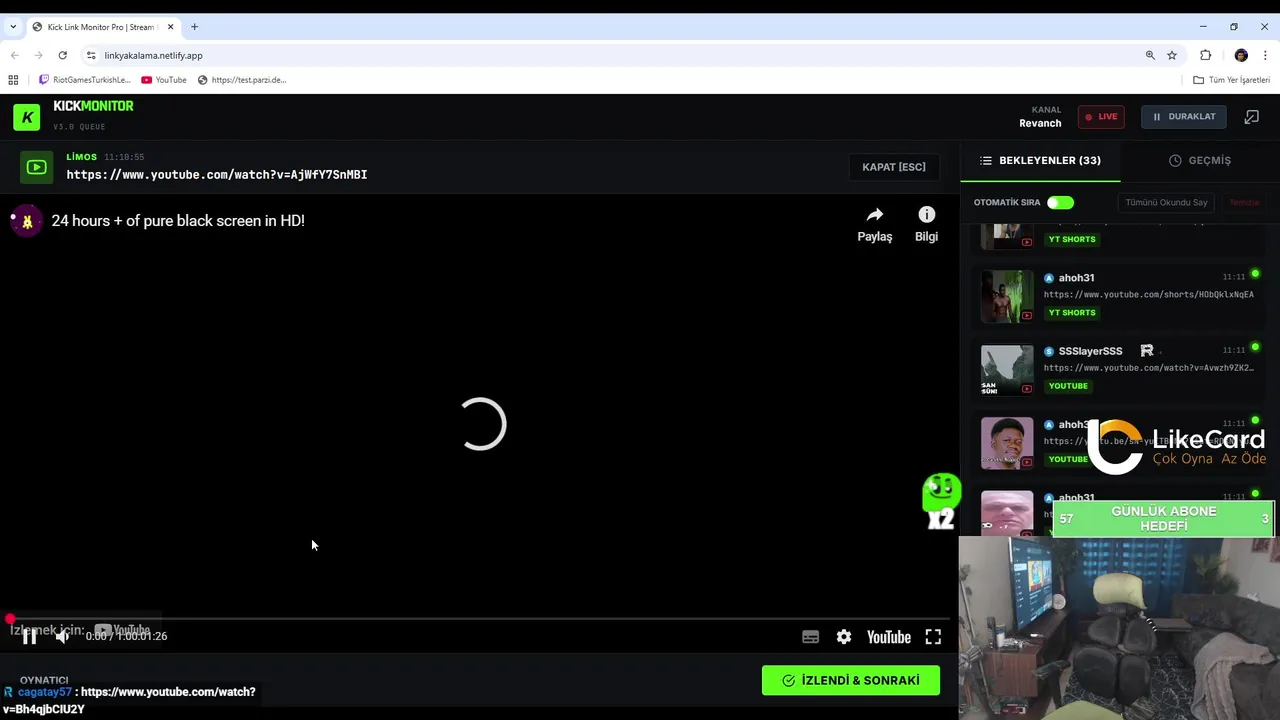Viewport: 1280px width, 720px height.
Task: Open the Bilgi info icon
Action: pyautogui.click(x=927, y=215)
